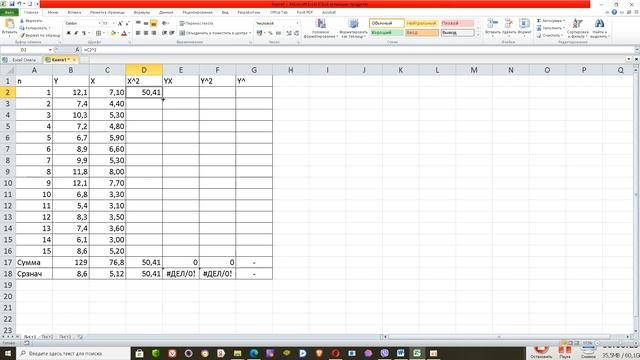Switch to the Formulas (Формулы) tab
The image size is (640, 360).
[142, 12]
